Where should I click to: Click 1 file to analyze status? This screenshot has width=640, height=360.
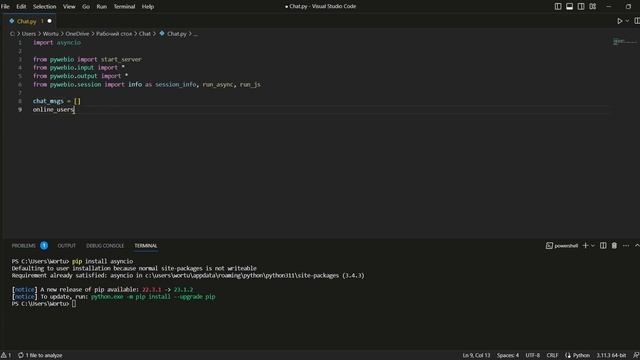click(x=40, y=356)
